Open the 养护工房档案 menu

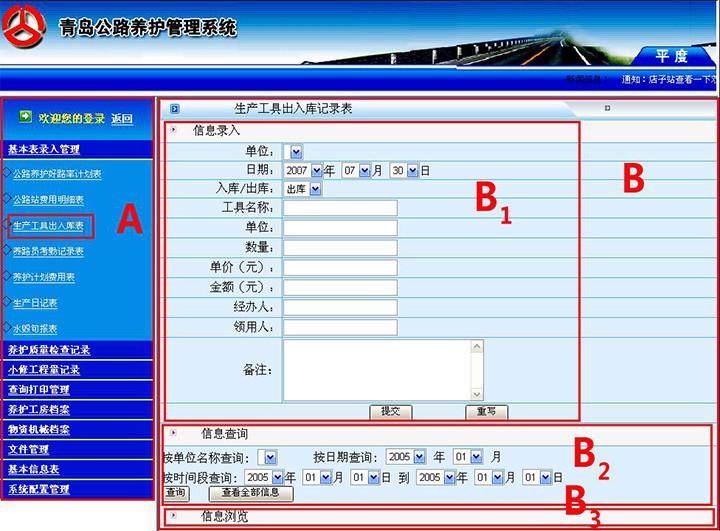[39, 410]
